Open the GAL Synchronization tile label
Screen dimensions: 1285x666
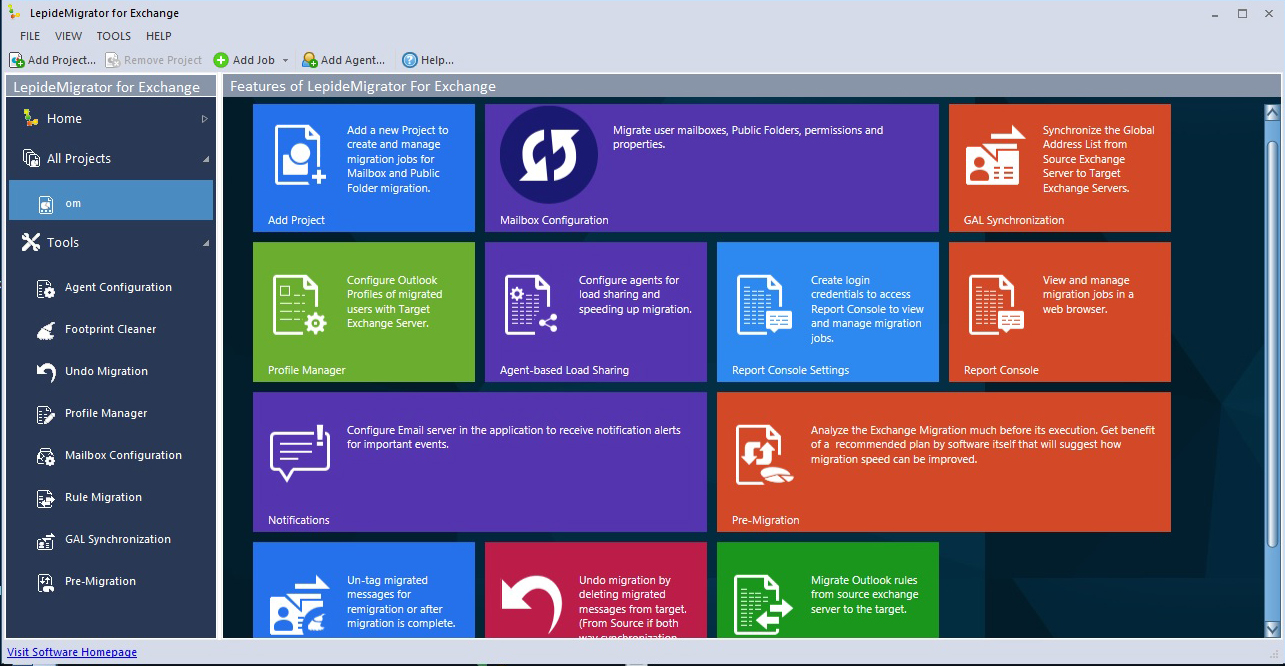[x=1014, y=220]
